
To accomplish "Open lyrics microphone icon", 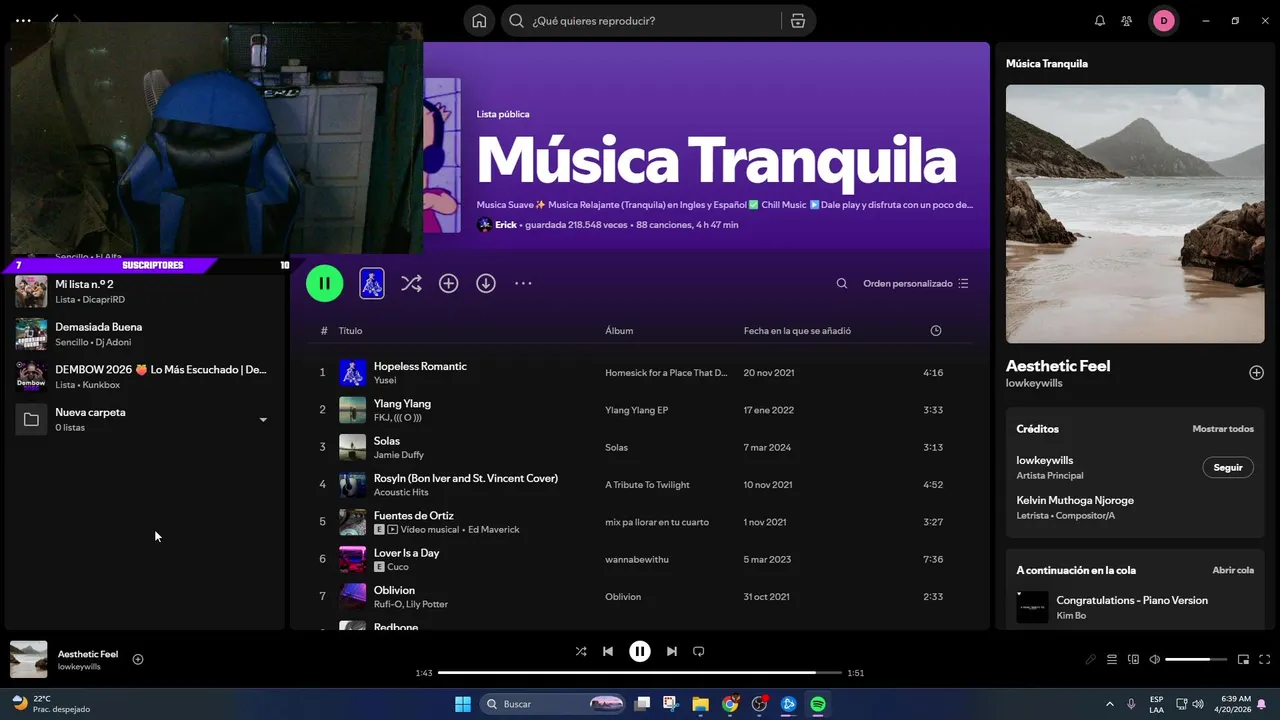I will [x=1091, y=659].
